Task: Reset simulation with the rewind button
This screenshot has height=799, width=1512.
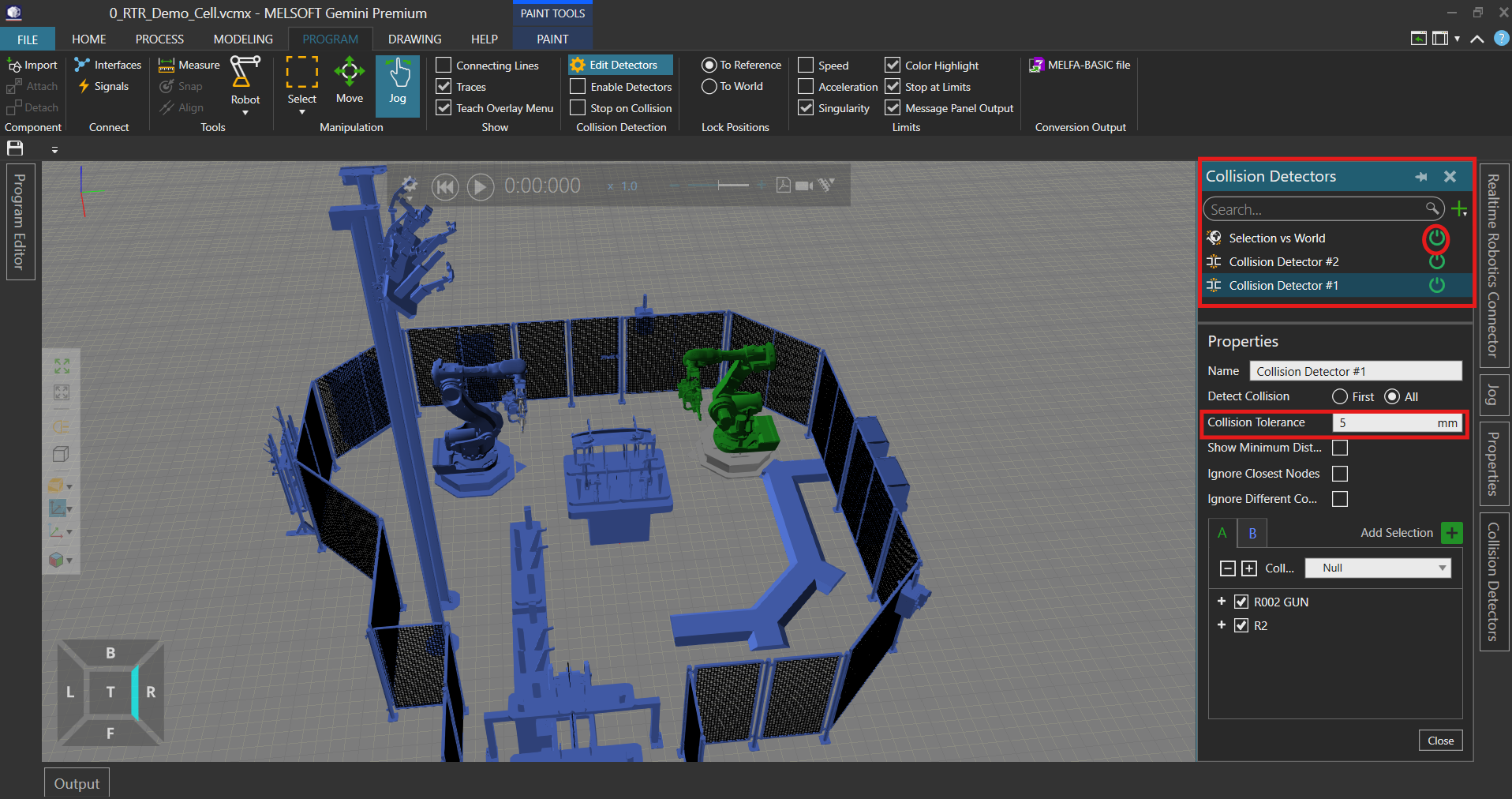Action: (445, 186)
